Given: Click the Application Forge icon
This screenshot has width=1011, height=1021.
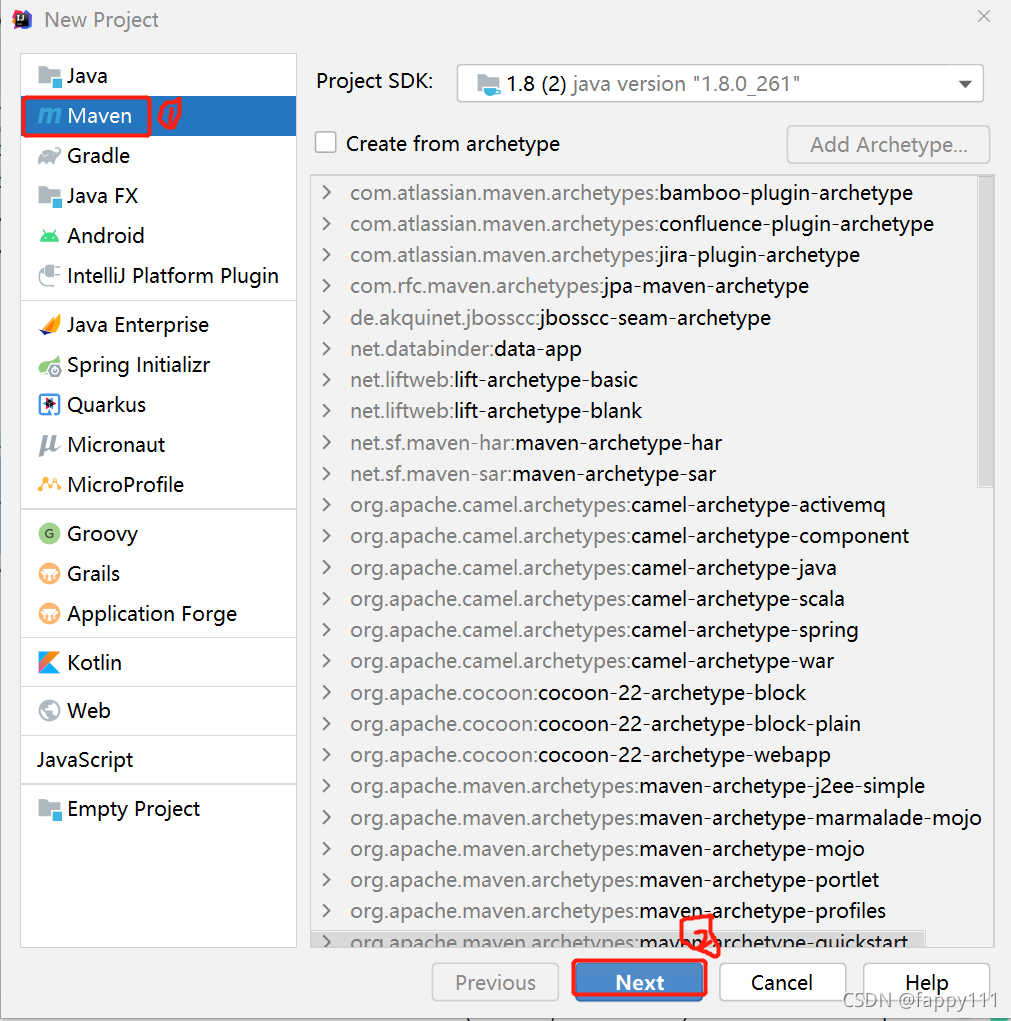Looking at the screenshot, I should coord(49,613).
